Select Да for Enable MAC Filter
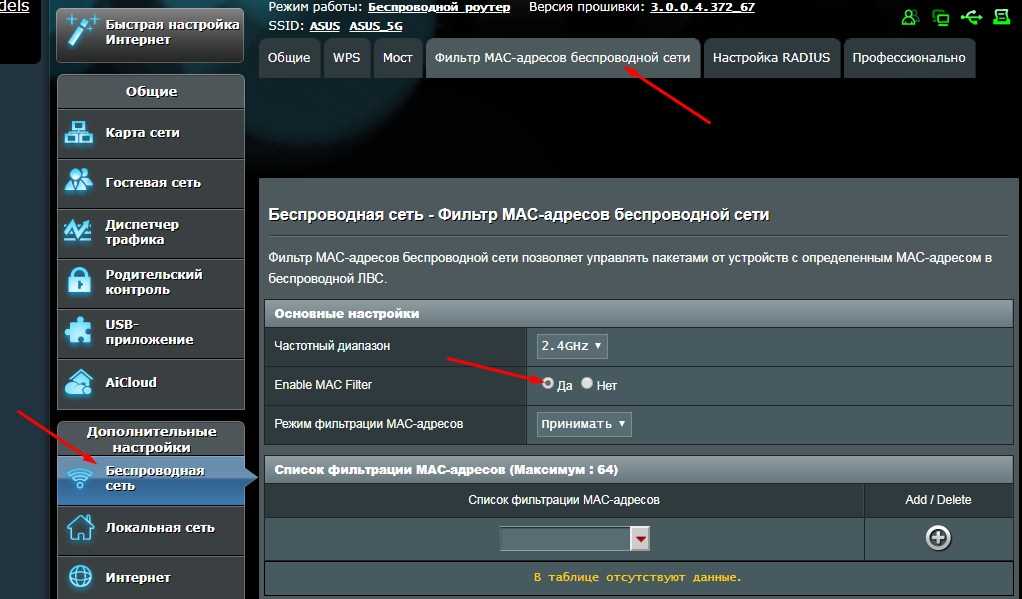The width and height of the screenshot is (1022, 599). (x=548, y=383)
